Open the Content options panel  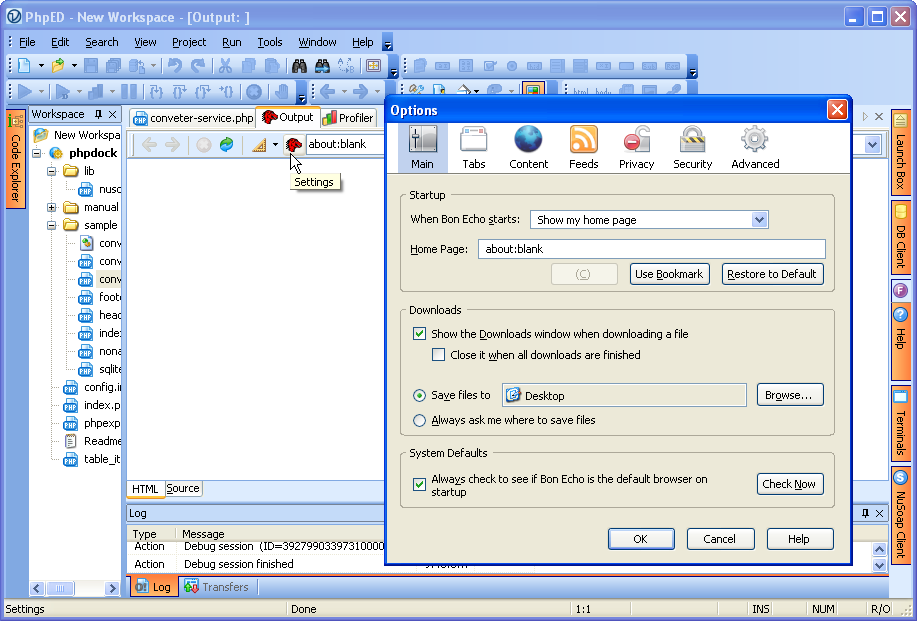tap(529, 148)
